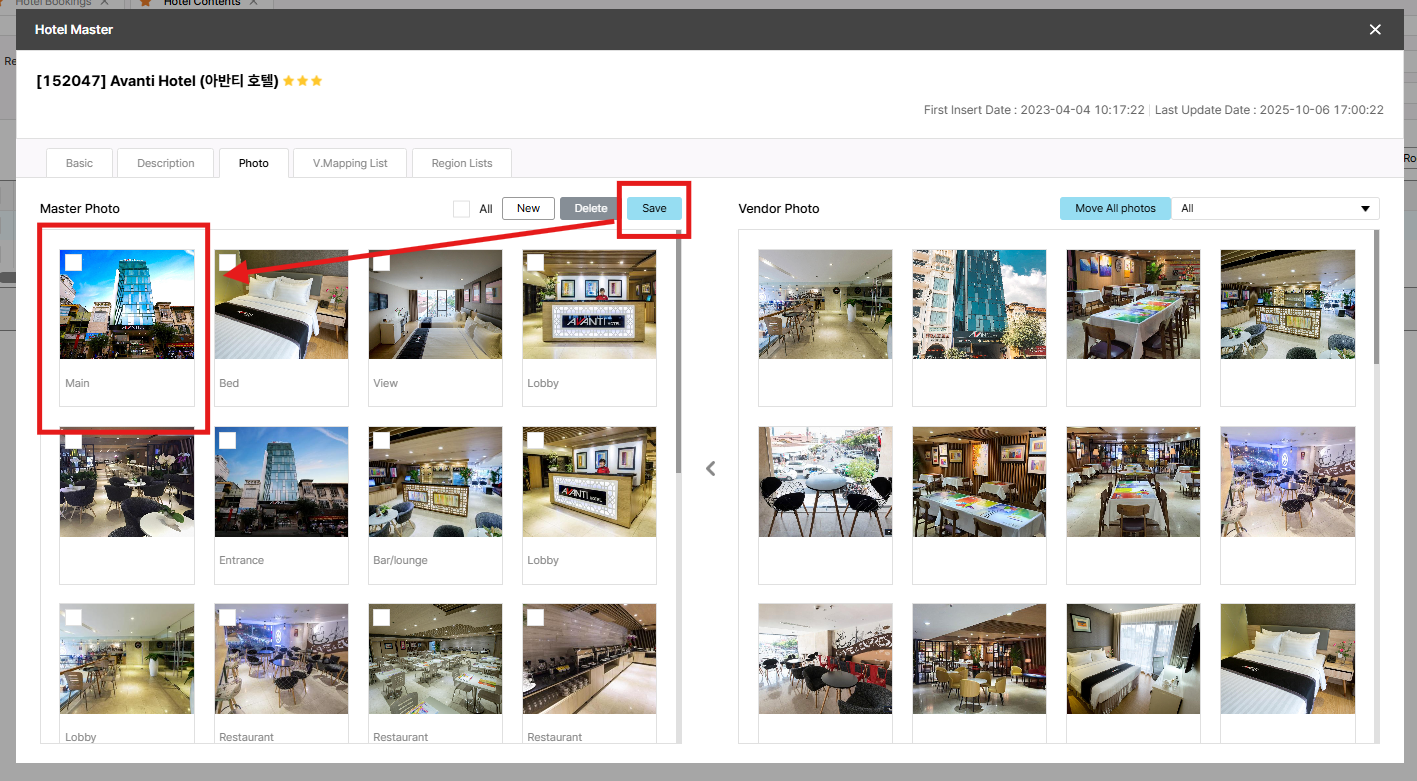Click the left chevron arrow between photo panels

[x=710, y=468]
